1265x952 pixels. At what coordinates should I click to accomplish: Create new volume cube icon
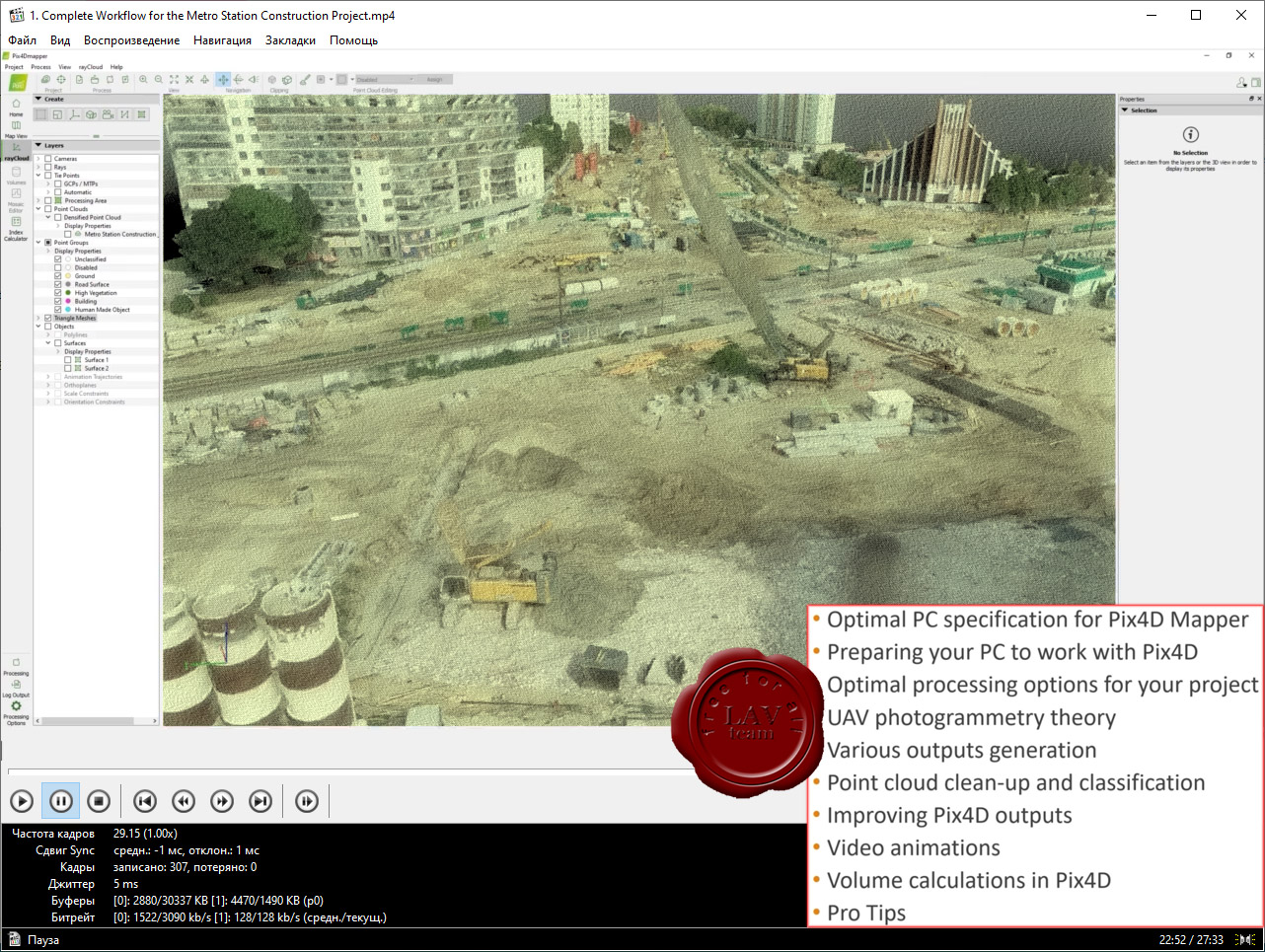[x=91, y=114]
